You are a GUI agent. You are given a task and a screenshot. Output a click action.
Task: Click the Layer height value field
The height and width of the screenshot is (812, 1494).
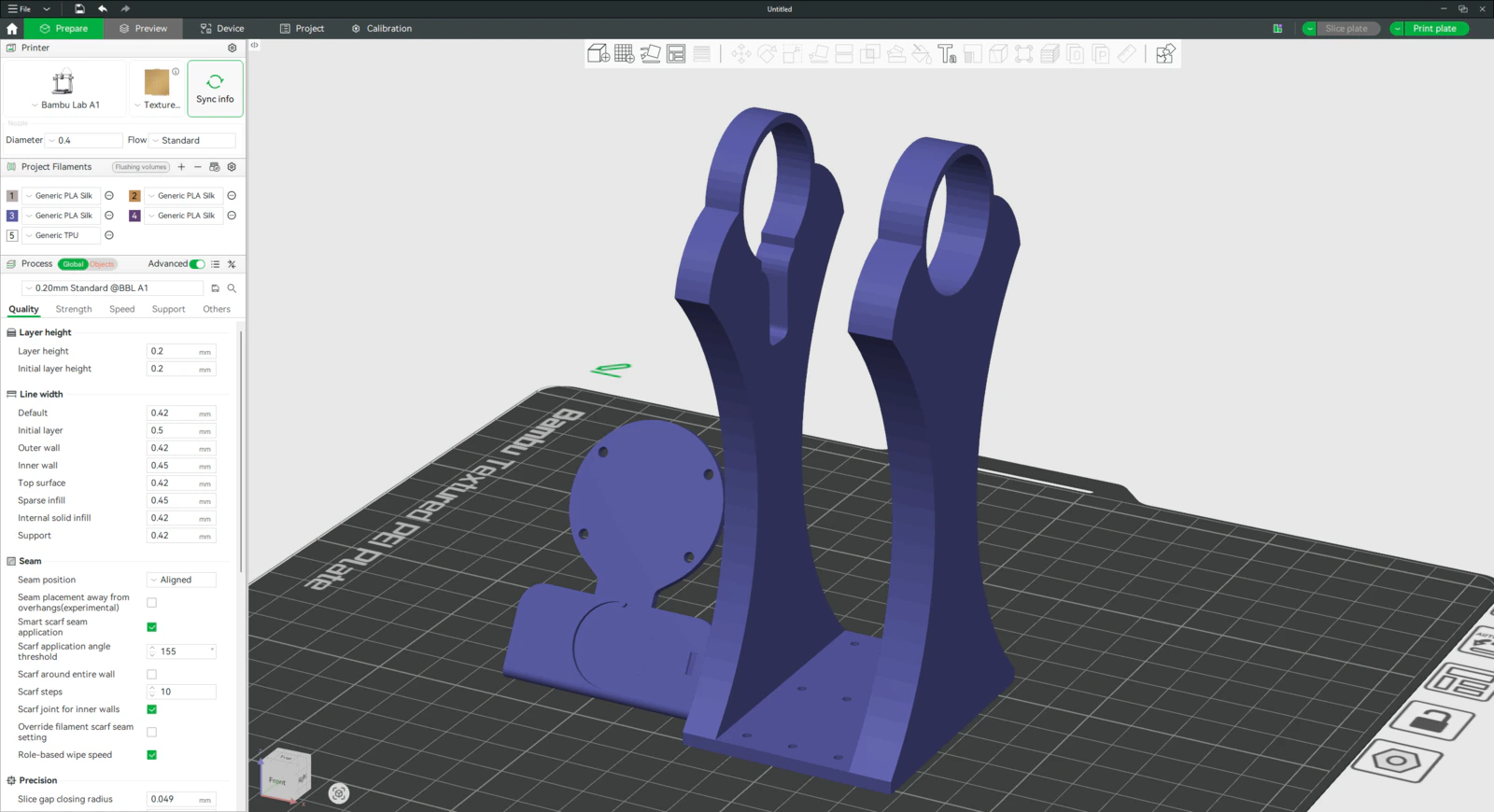[181, 352]
